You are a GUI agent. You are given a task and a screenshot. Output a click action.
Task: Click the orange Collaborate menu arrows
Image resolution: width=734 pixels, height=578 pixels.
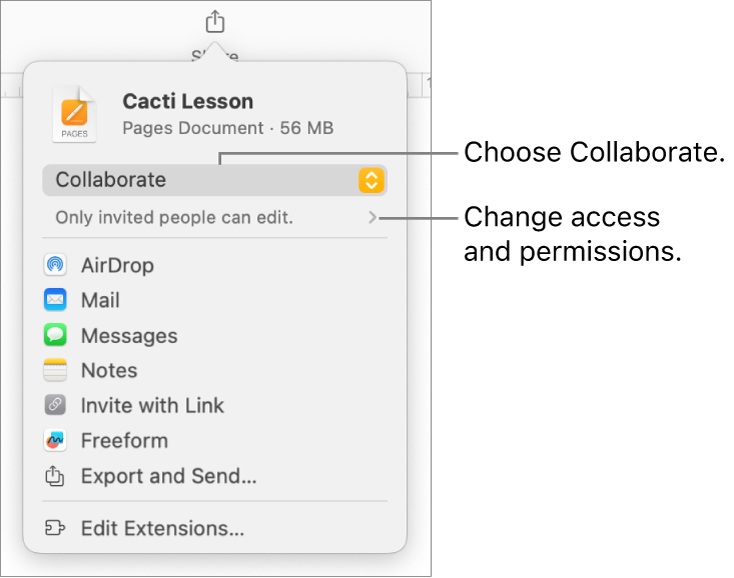pos(371,181)
